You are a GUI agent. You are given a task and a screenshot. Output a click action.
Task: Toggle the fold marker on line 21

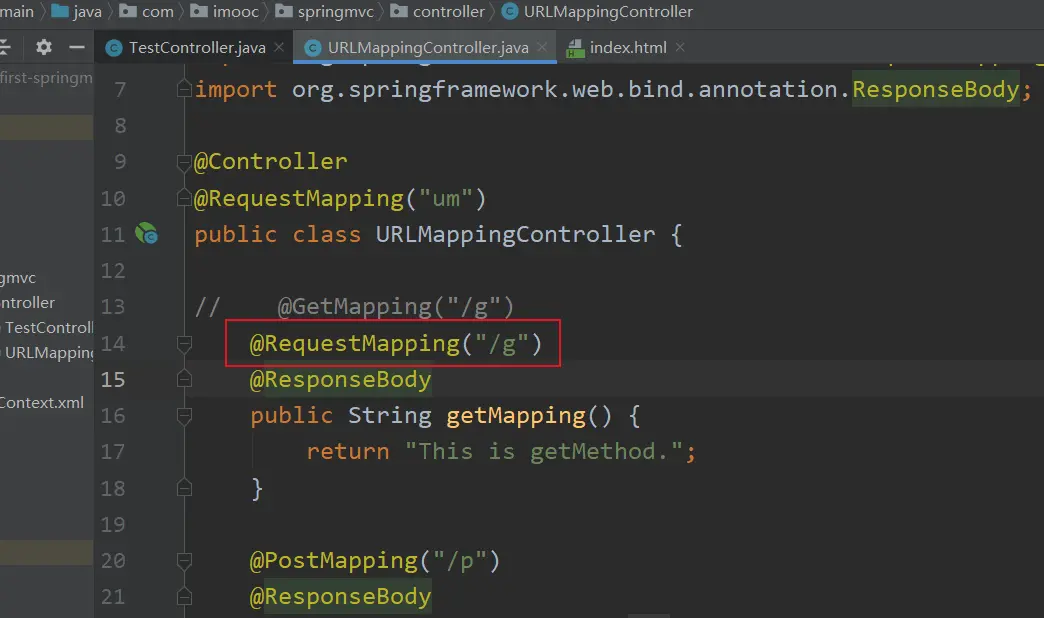(x=184, y=597)
